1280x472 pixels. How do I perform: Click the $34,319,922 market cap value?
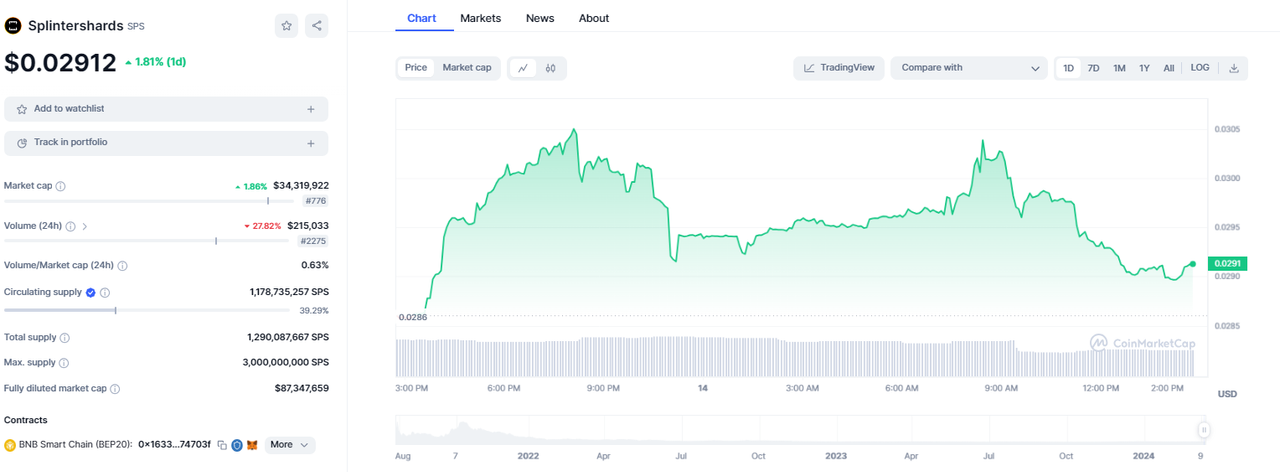[x=301, y=186]
